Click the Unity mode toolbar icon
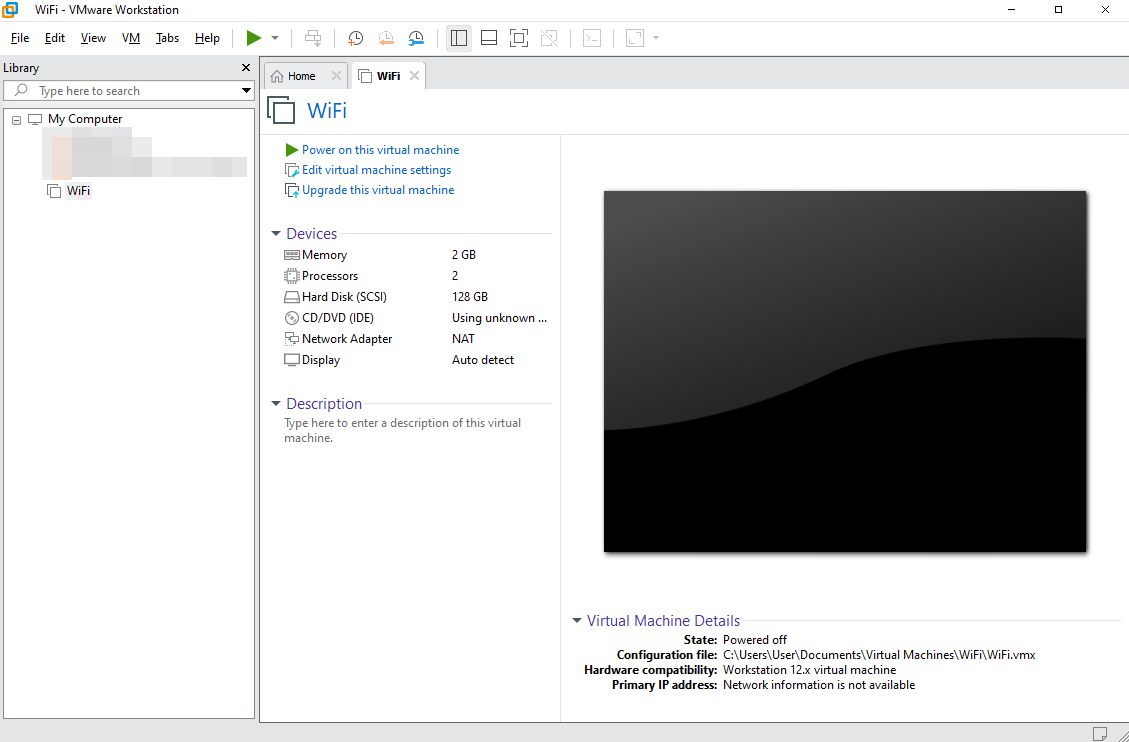 pos(549,38)
